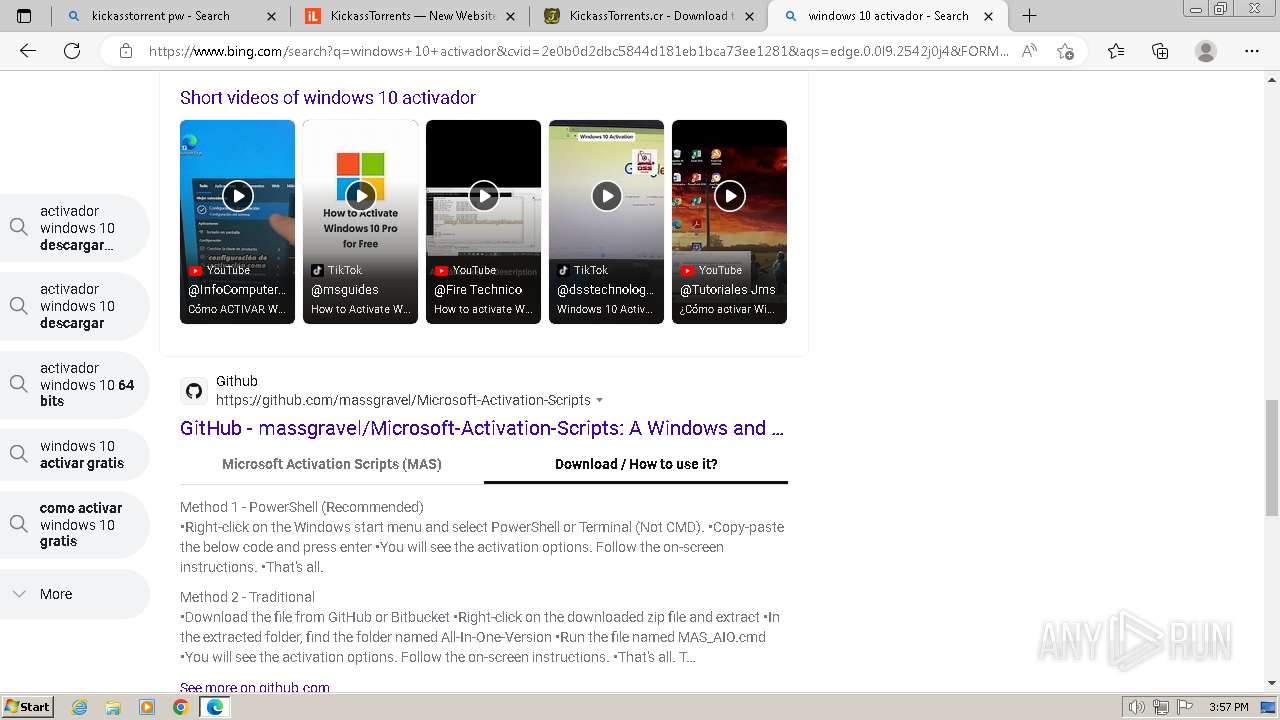This screenshot has height=720, width=1280.
Task: Search como activar windows 10 gratis
Action: [75, 524]
